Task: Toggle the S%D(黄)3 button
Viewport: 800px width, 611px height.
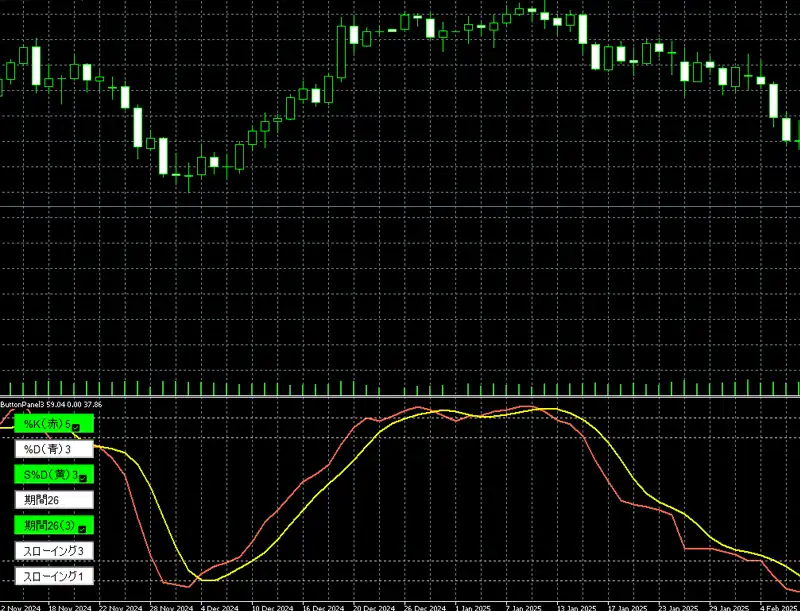Action: coord(48,474)
